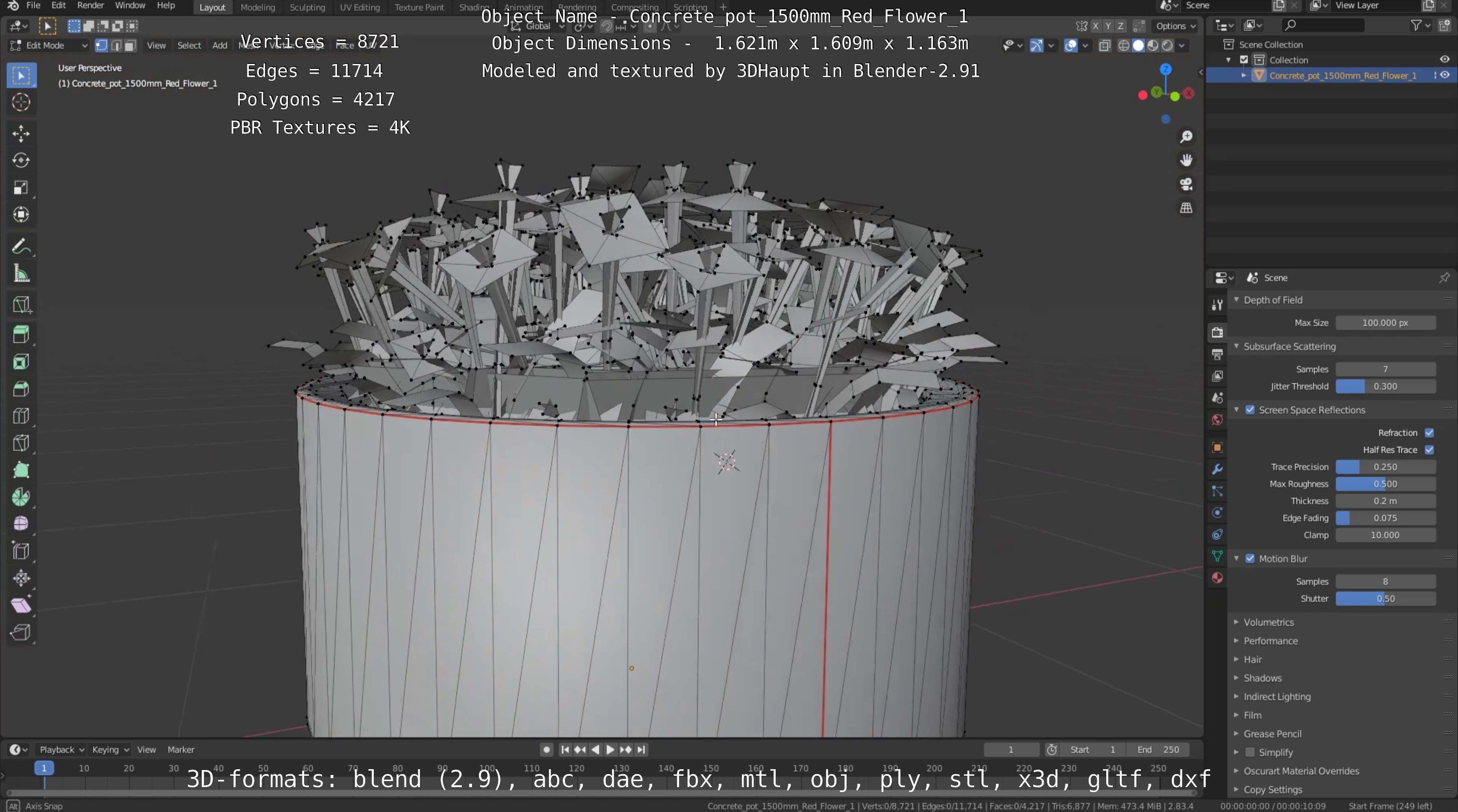The image size is (1458, 812).
Task: Expand Concrete_pot object tree in outliner
Action: coord(1244,75)
